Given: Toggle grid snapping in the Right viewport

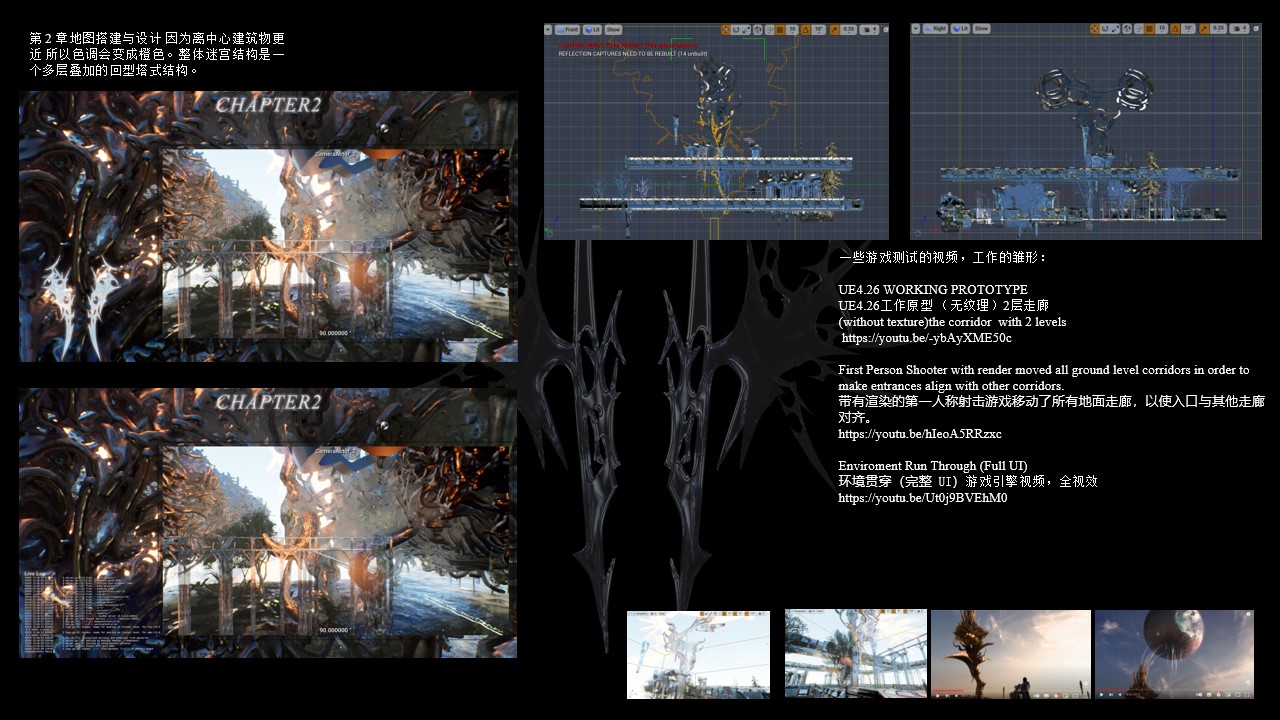Looking at the screenshot, I should click(1149, 29).
